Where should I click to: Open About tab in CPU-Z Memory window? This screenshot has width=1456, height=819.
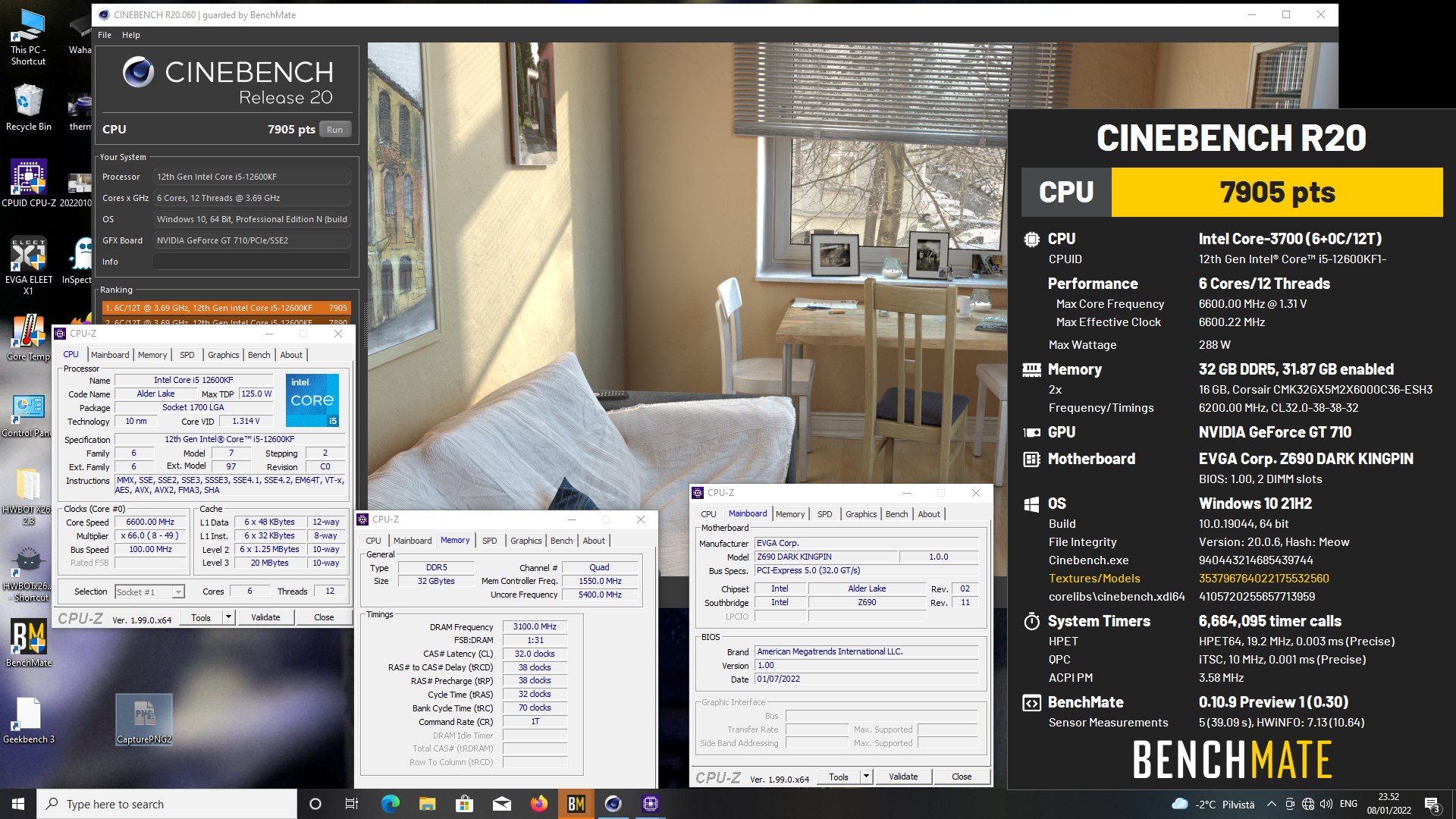(594, 541)
